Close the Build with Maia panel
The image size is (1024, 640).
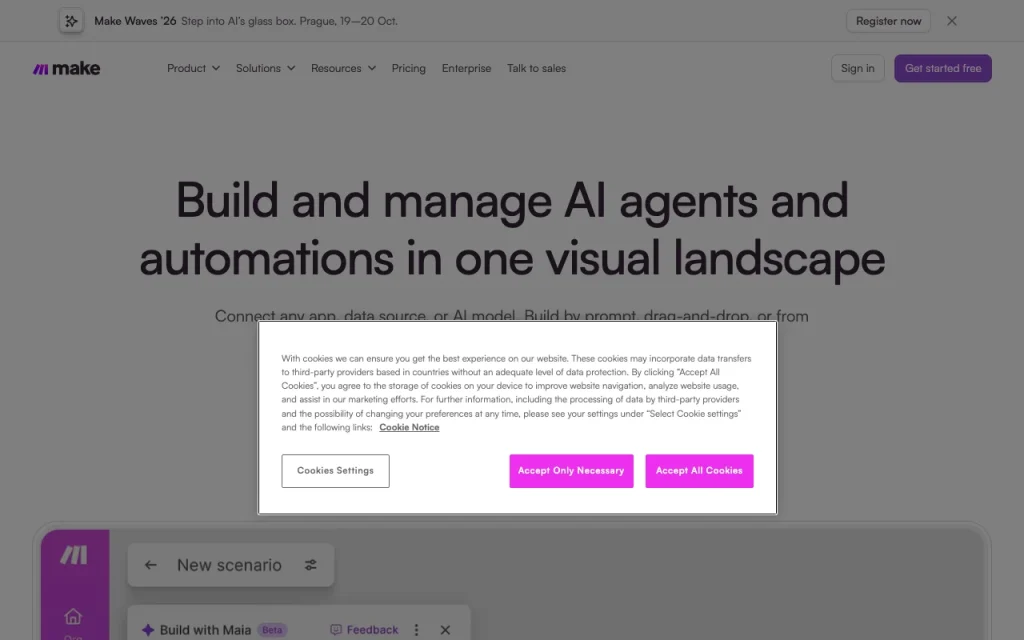(x=445, y=630)
